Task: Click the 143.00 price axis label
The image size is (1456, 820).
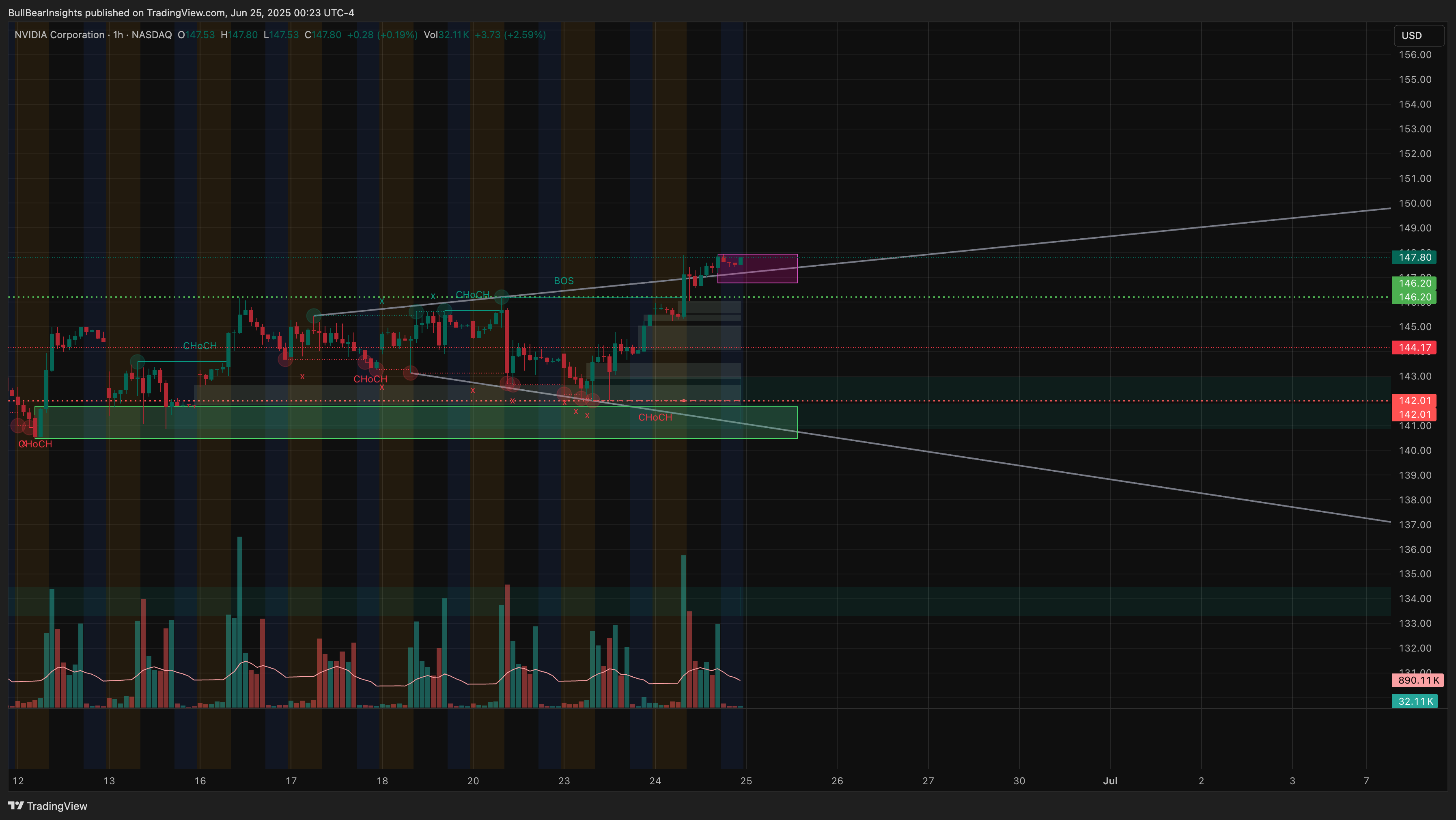Action: click(1415, 377)
